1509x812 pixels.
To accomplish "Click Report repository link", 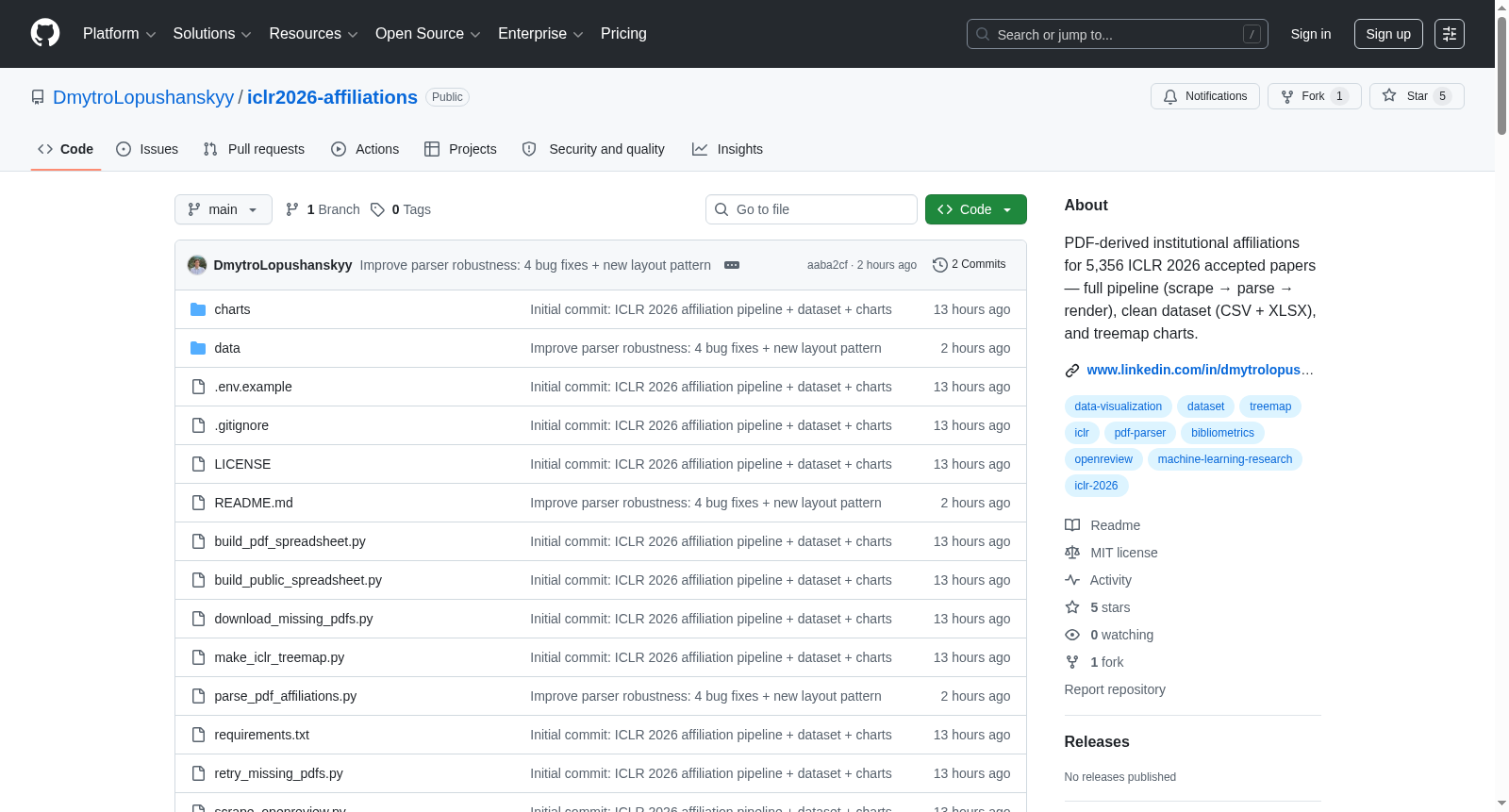I will coord(1115,689).
